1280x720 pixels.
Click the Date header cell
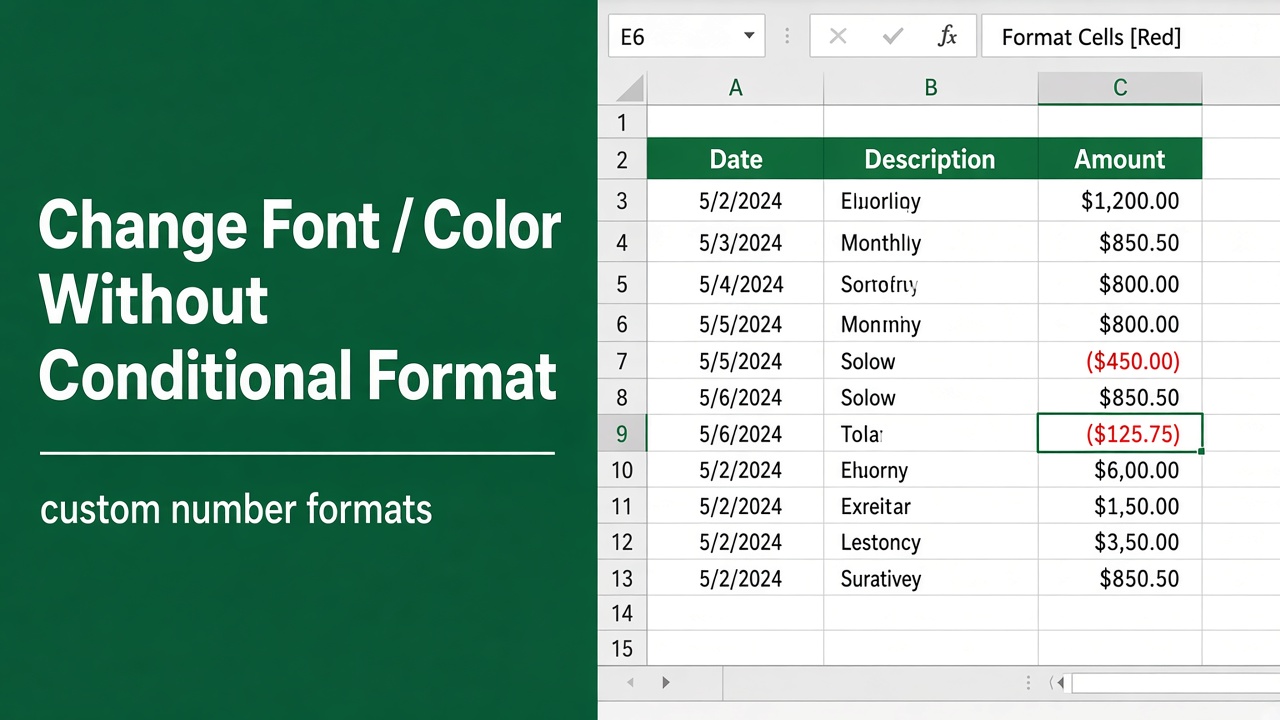(735, 159)
